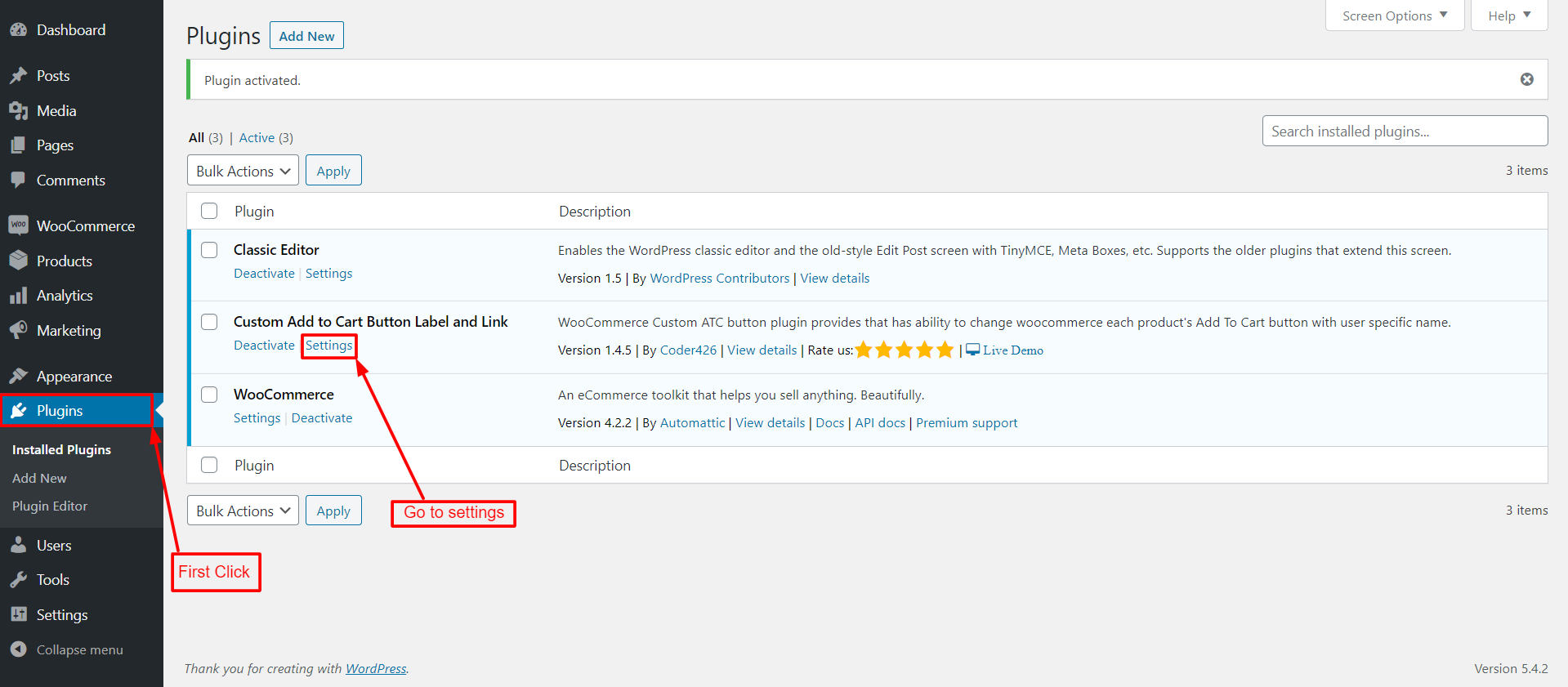Check the Custom Add to Cart Button checkbox

click(x=209, y=322)
